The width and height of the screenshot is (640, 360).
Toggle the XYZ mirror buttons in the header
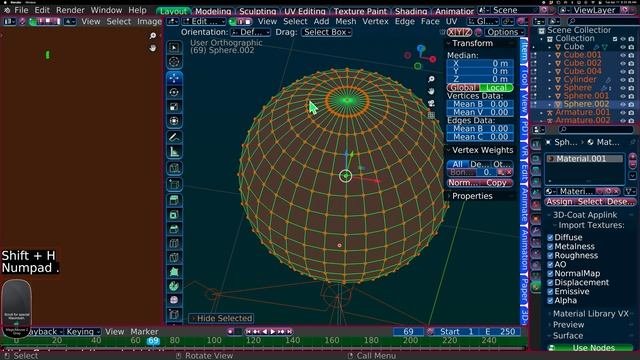pyautogui.click(x=459, y=32)
